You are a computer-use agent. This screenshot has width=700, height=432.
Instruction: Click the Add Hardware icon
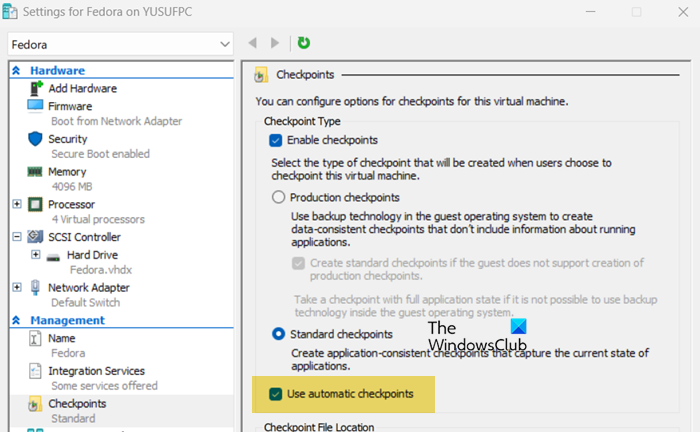tap(35, 88)
